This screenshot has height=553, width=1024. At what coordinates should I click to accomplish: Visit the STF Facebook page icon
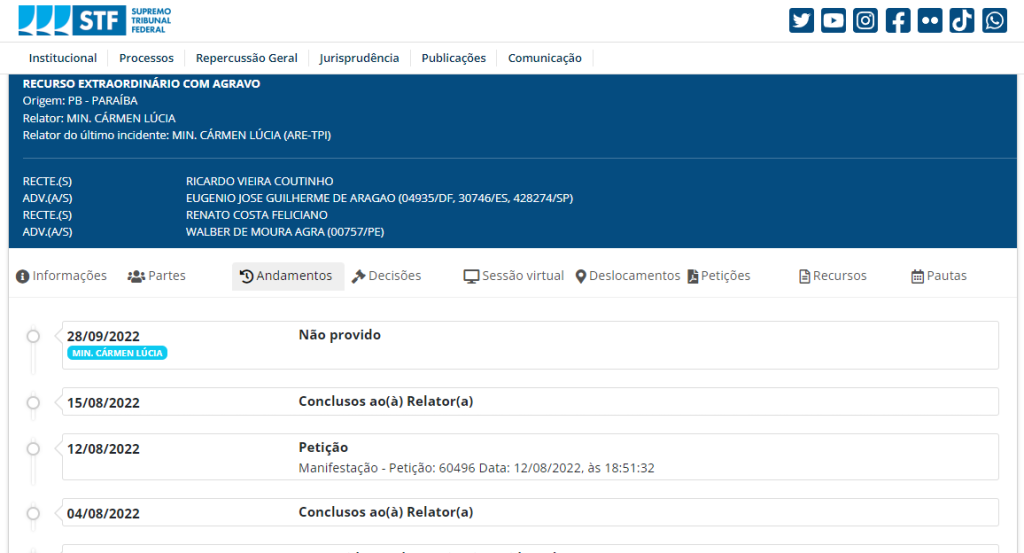click(x=898, y=20)
